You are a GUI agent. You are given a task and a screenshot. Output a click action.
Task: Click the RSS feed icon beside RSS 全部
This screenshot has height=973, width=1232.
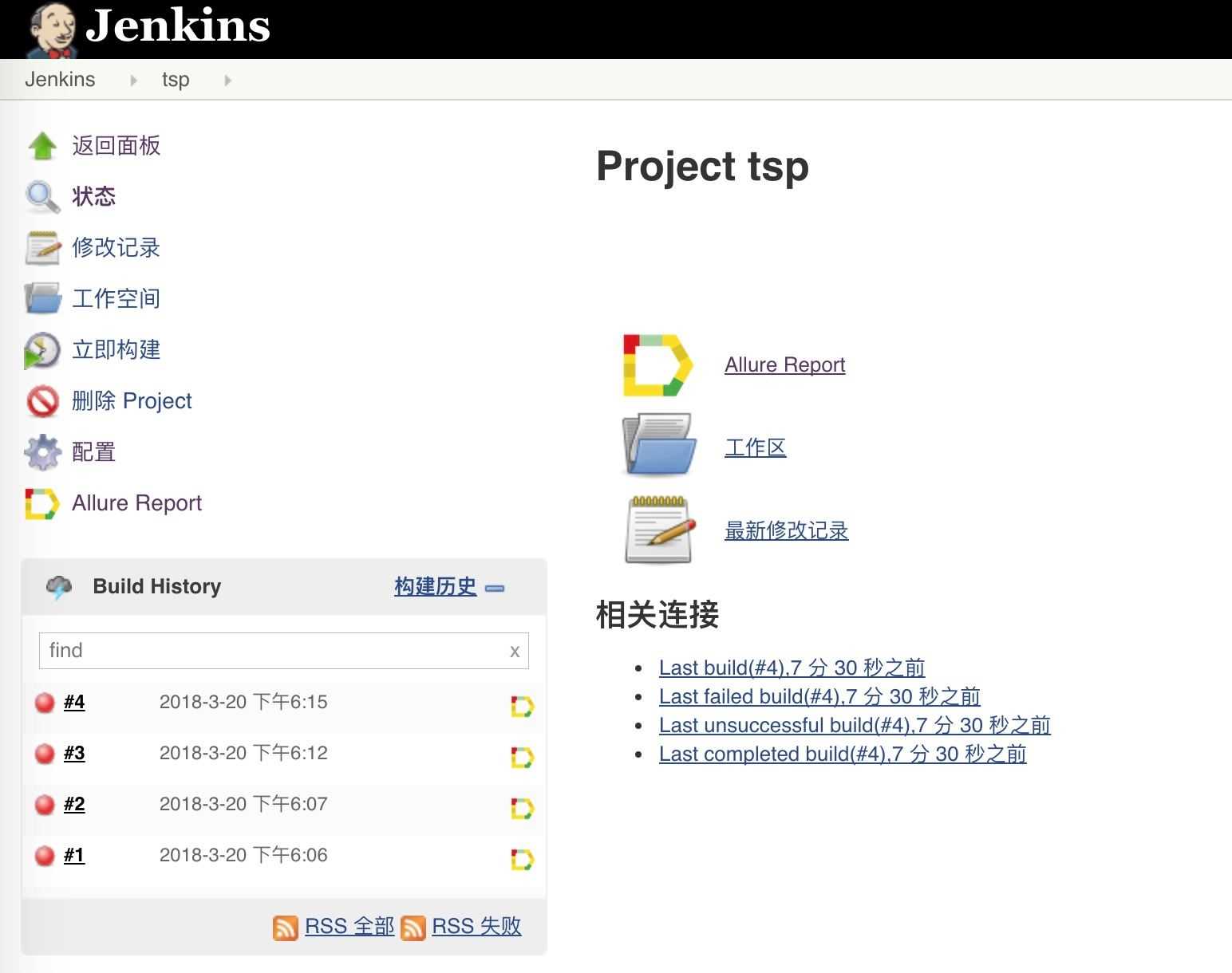pyautogui.click(x=286, y=928)
